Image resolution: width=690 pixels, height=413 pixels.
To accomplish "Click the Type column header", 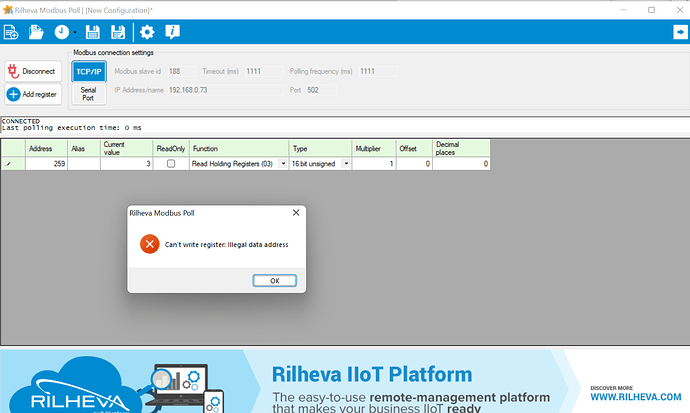I will (x=320, y=149).
